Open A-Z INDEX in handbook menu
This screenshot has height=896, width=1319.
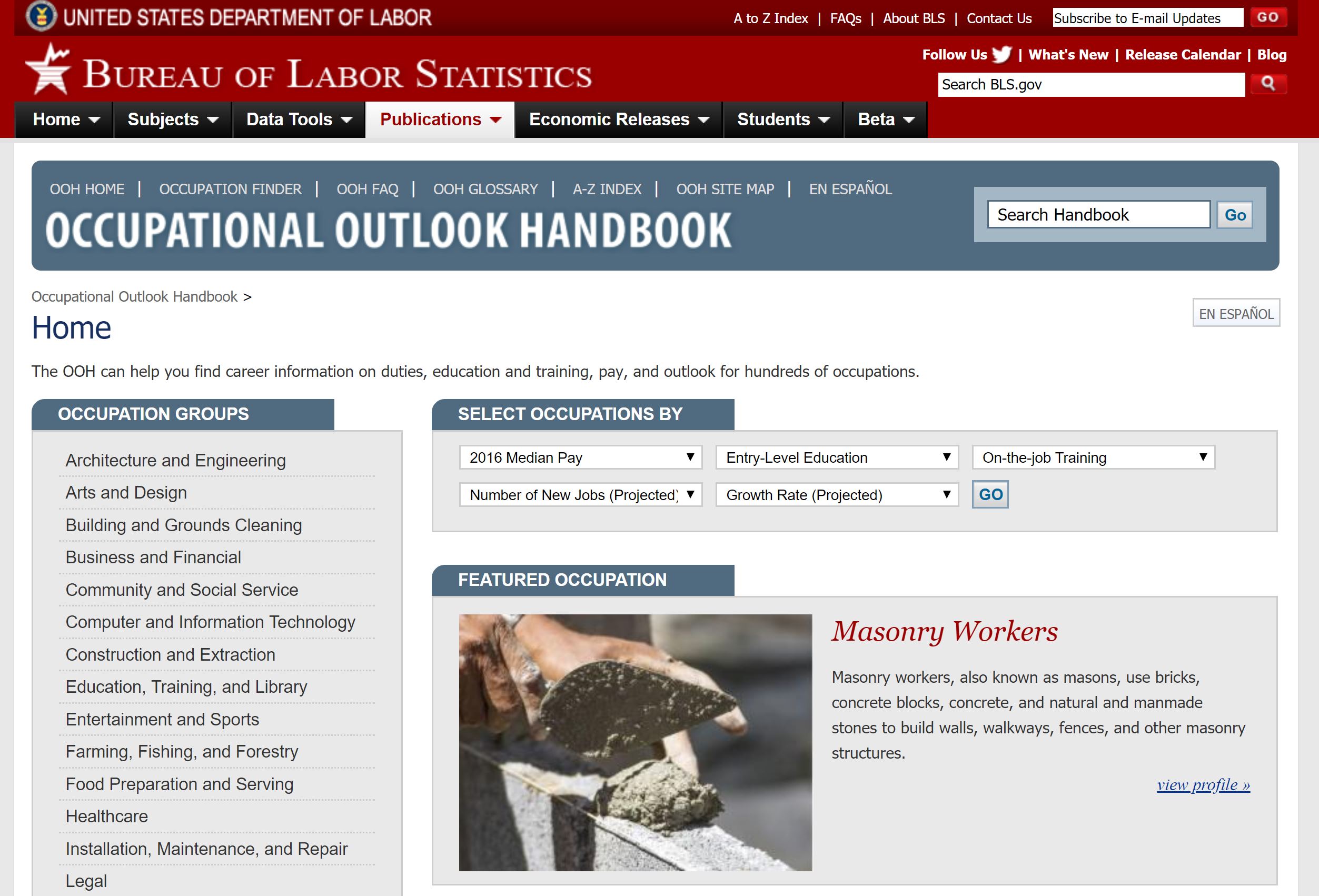tap(607, 189)
